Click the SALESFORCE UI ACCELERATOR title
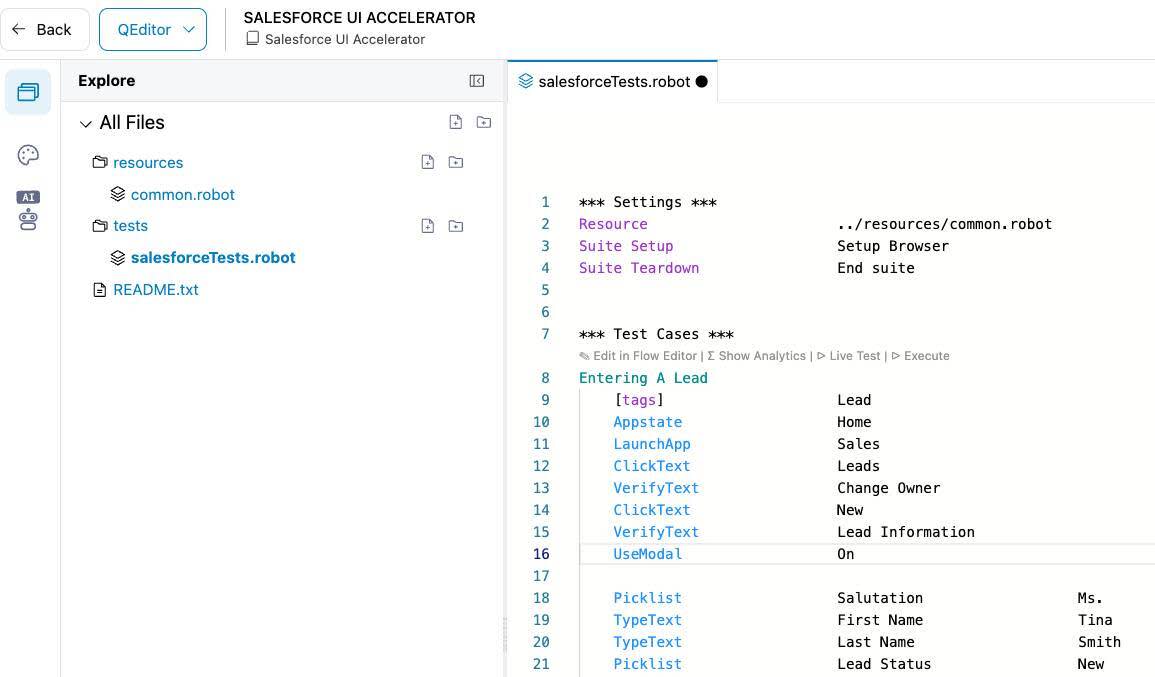 pyautogui.click(x=359, y=18)
